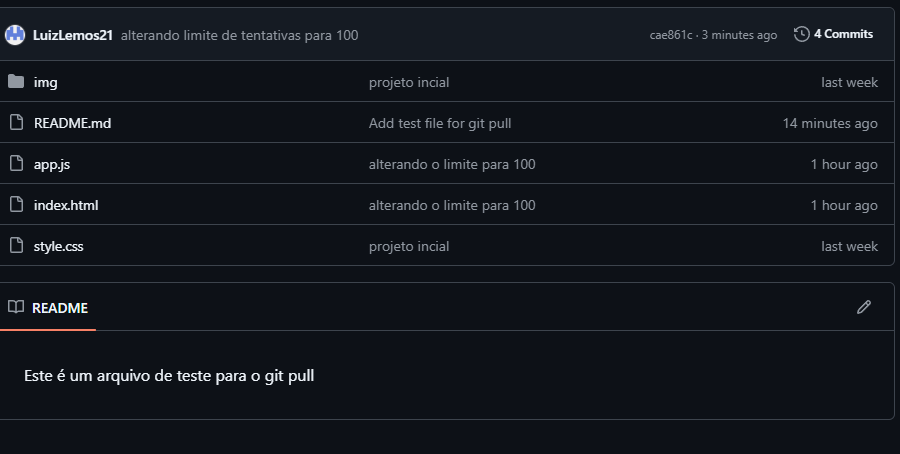Click the img folder icon

pyautogui.click(x=15, y=82)
